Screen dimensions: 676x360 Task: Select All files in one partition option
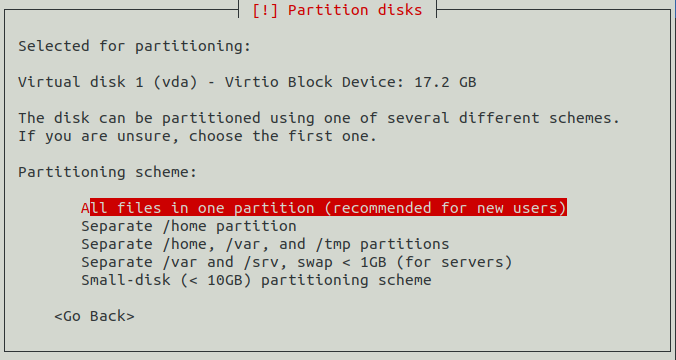324,208
